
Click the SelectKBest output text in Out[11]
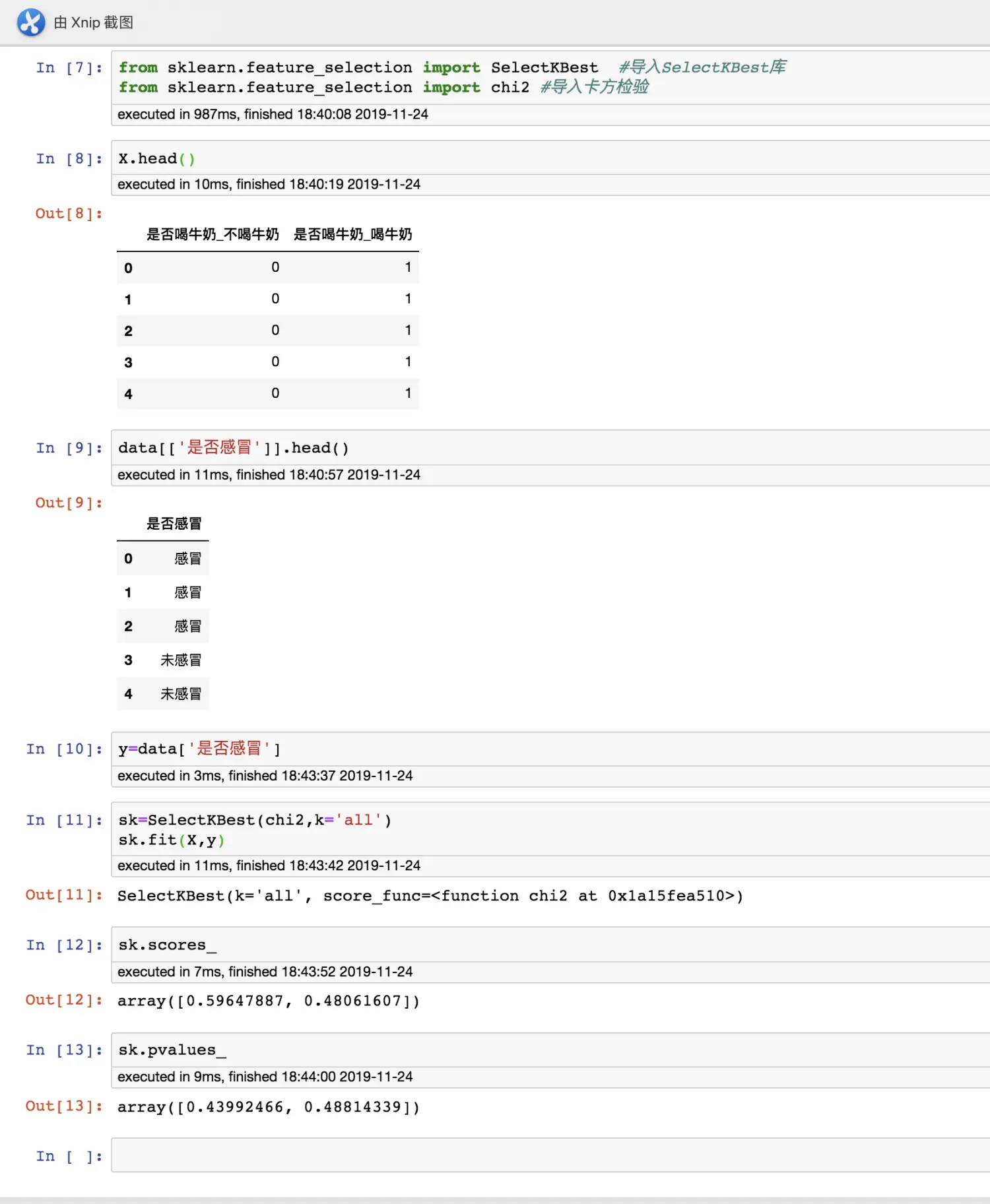click(x=430, y=896)
